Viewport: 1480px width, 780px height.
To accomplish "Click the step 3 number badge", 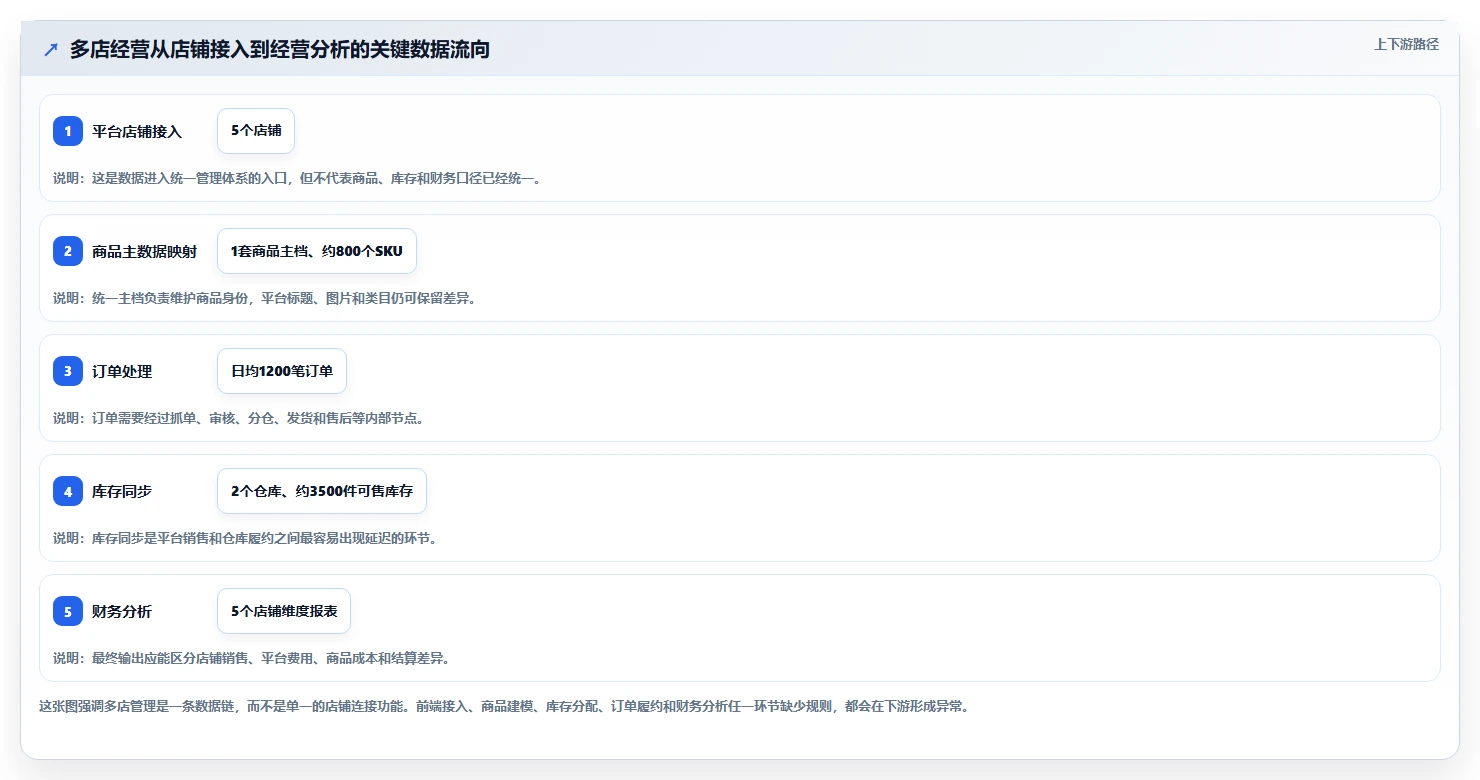I will (x=68, y=371).
